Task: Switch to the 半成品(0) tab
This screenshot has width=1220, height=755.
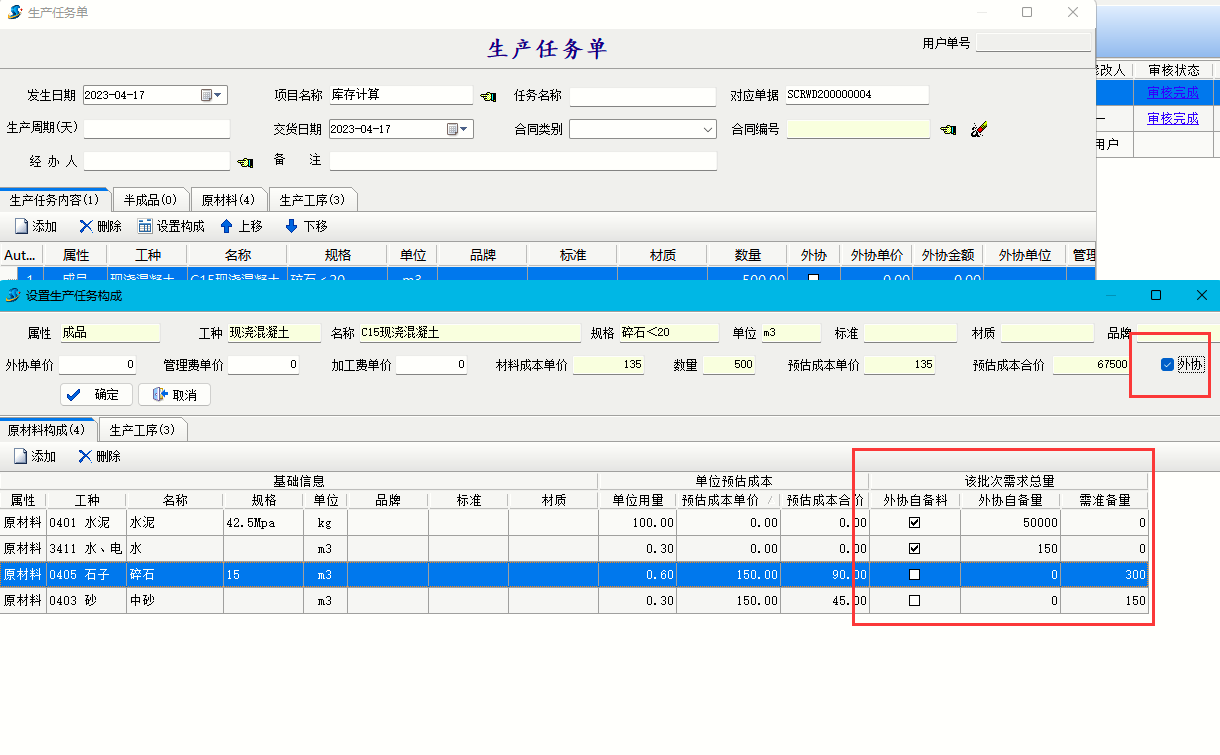Action: click(x=150, y=200)
